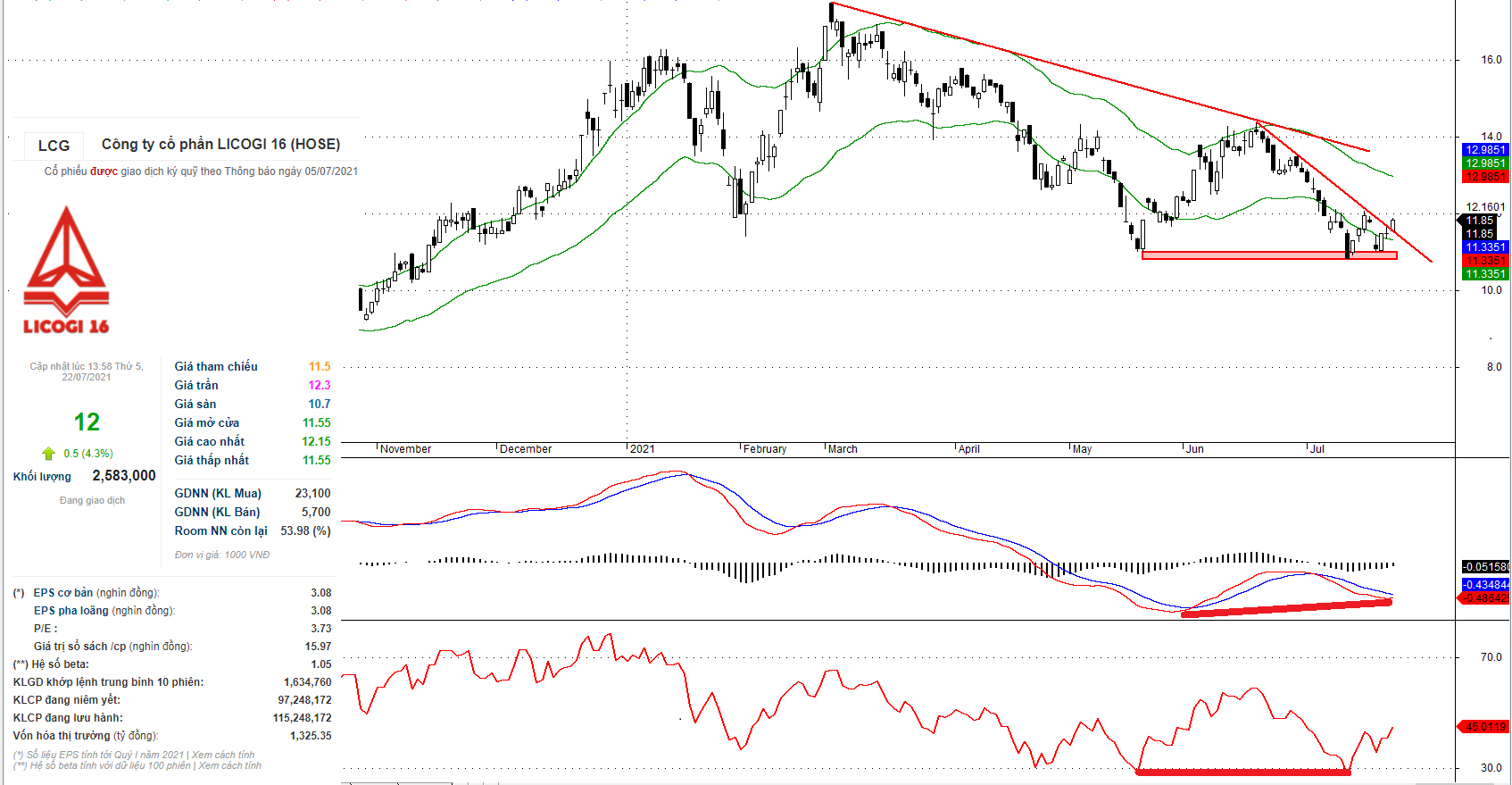Open 'Xem cách tính' link for EPS data
Viewport: 1512px width, 785px height.
point(224,755)
